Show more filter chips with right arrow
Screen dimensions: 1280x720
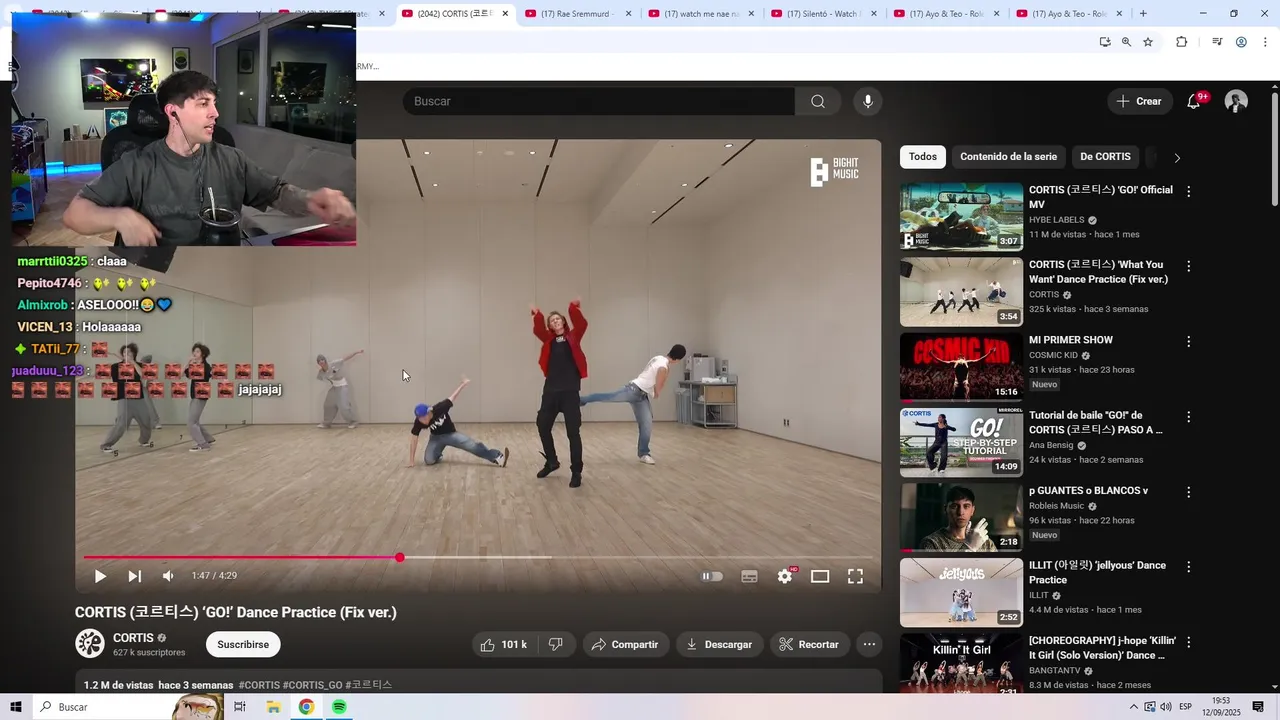pos(1177,158)
